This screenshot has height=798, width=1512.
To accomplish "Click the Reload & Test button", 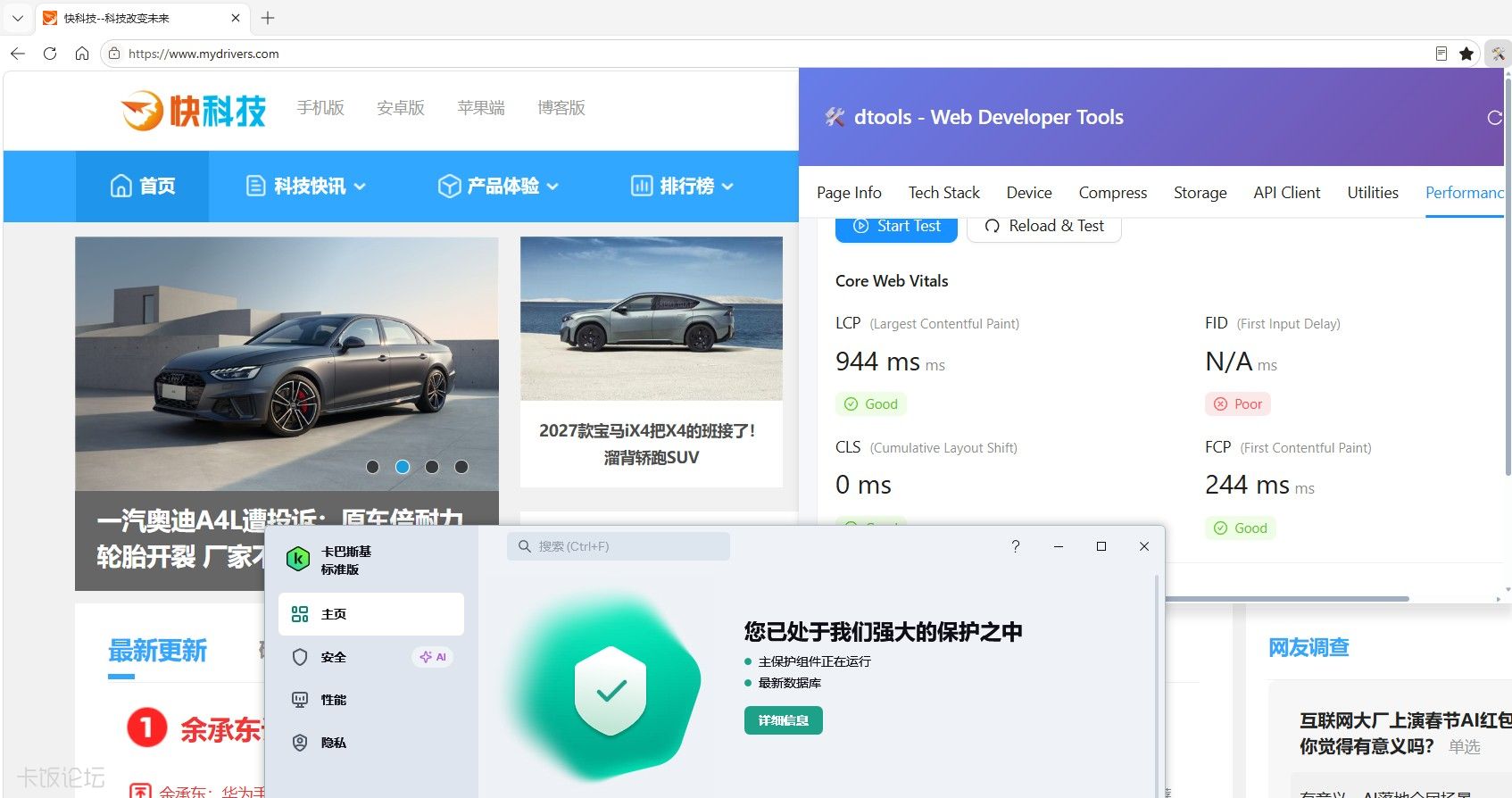I will [1044, 227].
